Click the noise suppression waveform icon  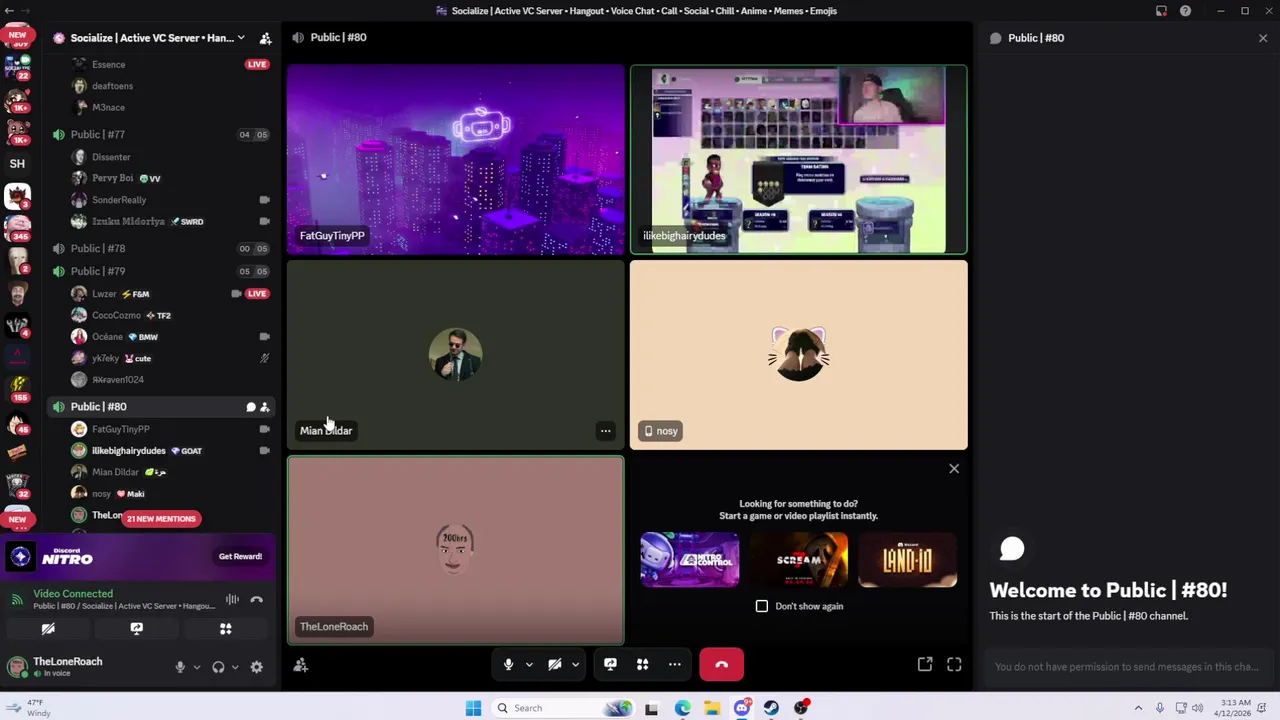coord(232,600)
